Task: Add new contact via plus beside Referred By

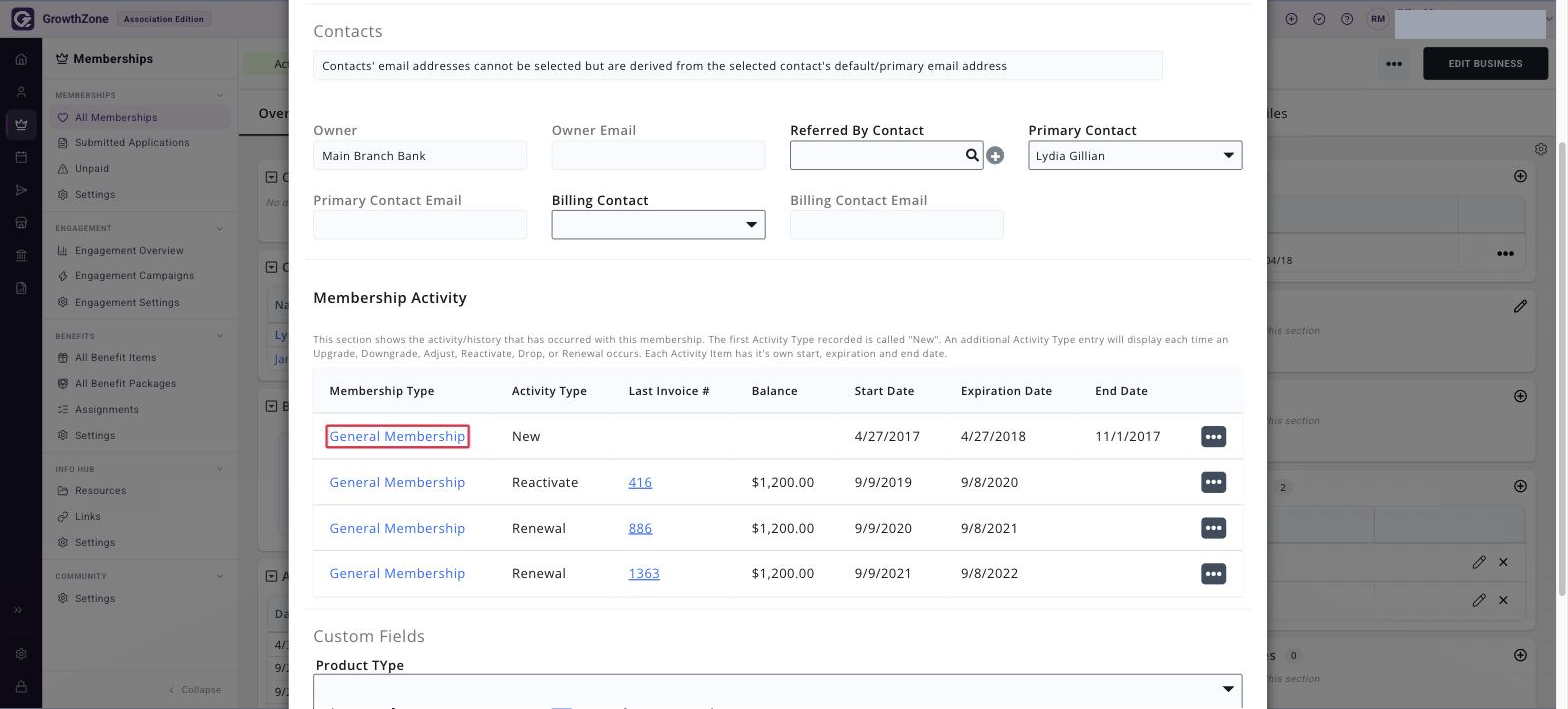Action: click(995, 156)
